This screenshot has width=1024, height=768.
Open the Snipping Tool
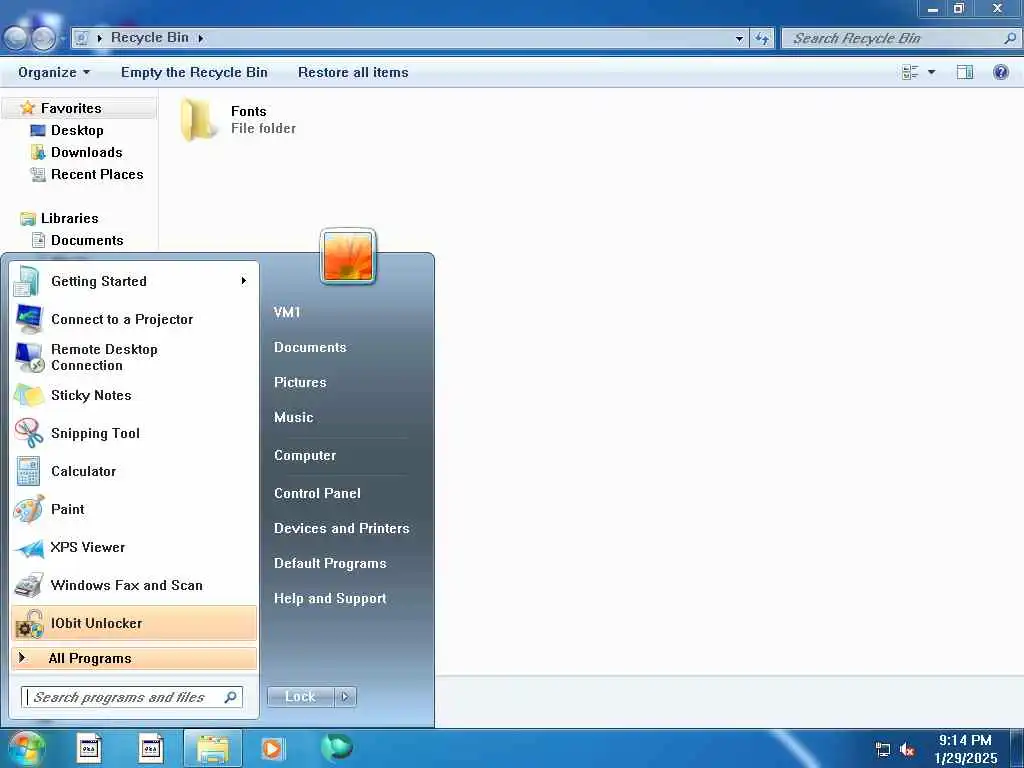coord(134,433)
